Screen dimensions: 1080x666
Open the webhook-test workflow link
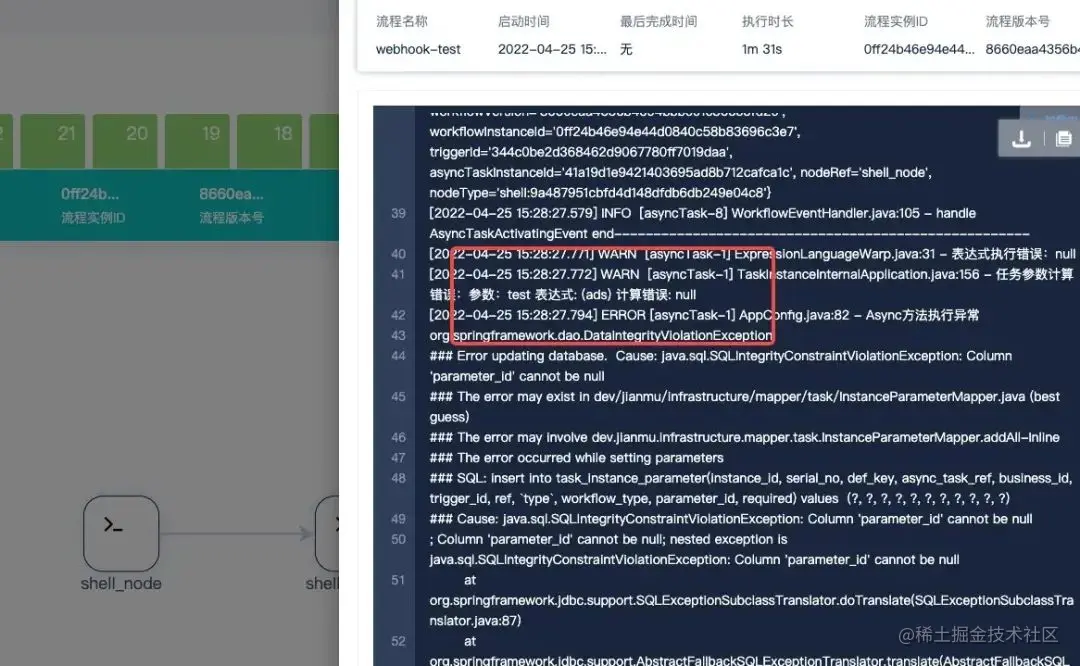pyautogui.click(x=419, y=48)
